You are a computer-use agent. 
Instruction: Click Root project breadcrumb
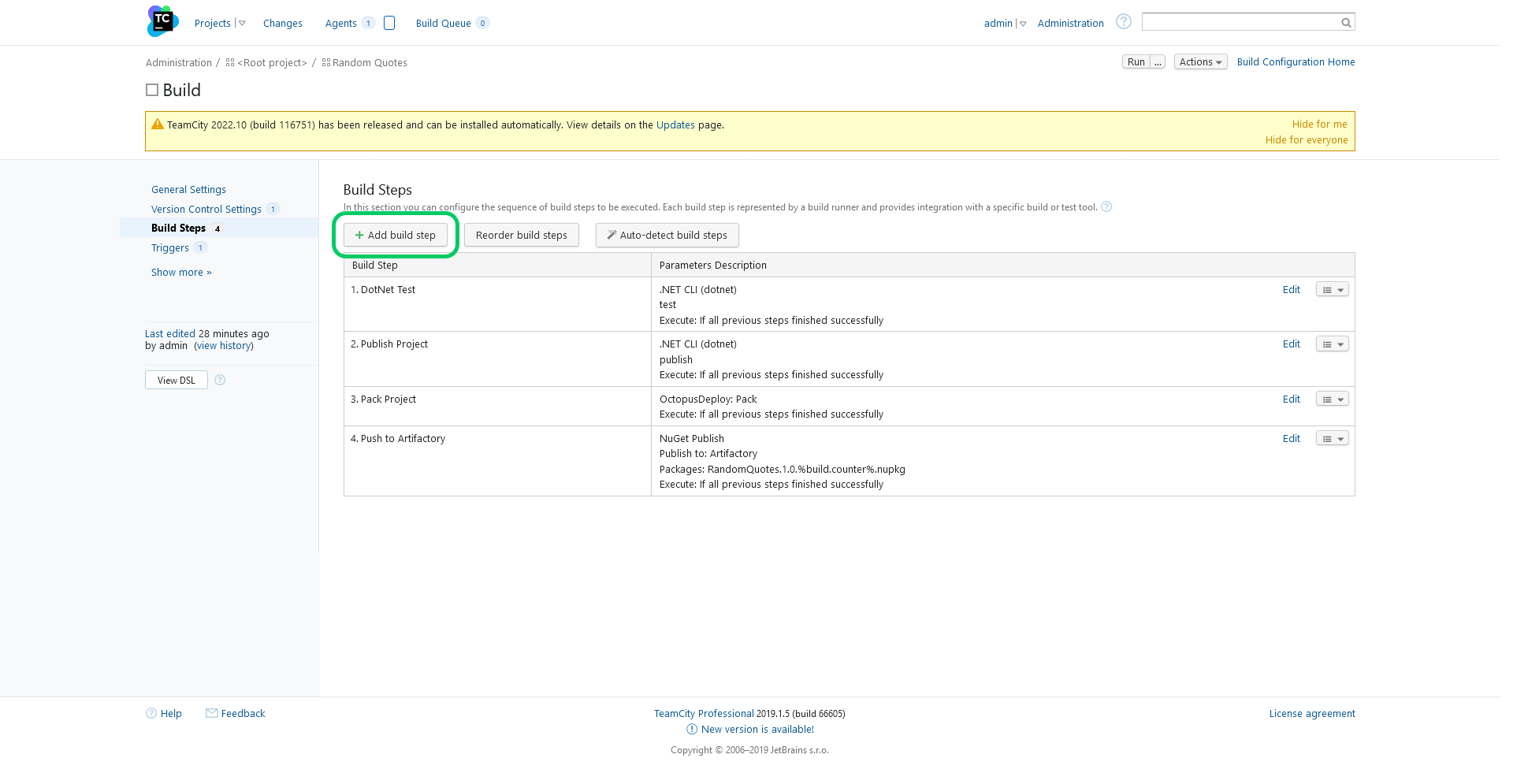(x=272, y=62)
